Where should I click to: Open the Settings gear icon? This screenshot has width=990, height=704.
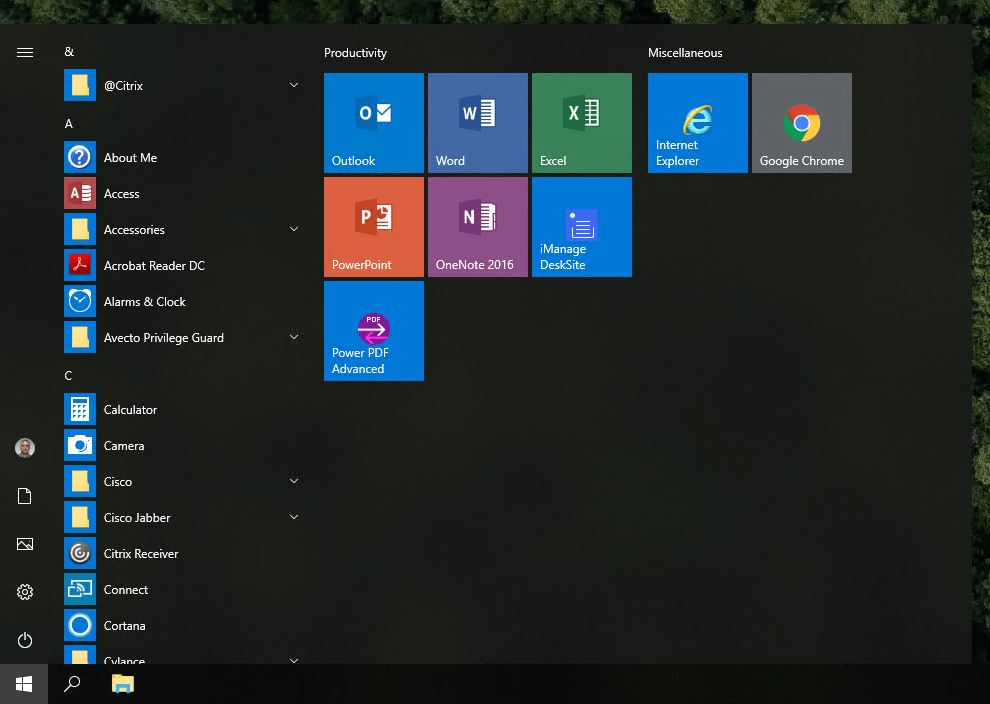point(25,592)
